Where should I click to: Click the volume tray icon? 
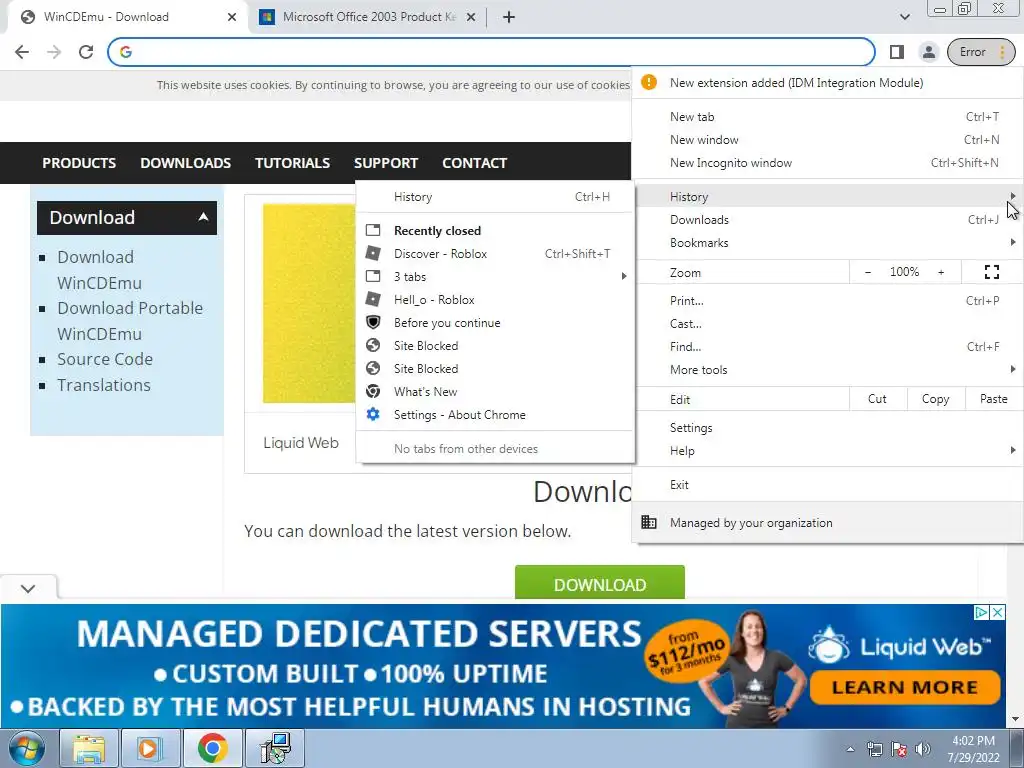tap(923, 749)
